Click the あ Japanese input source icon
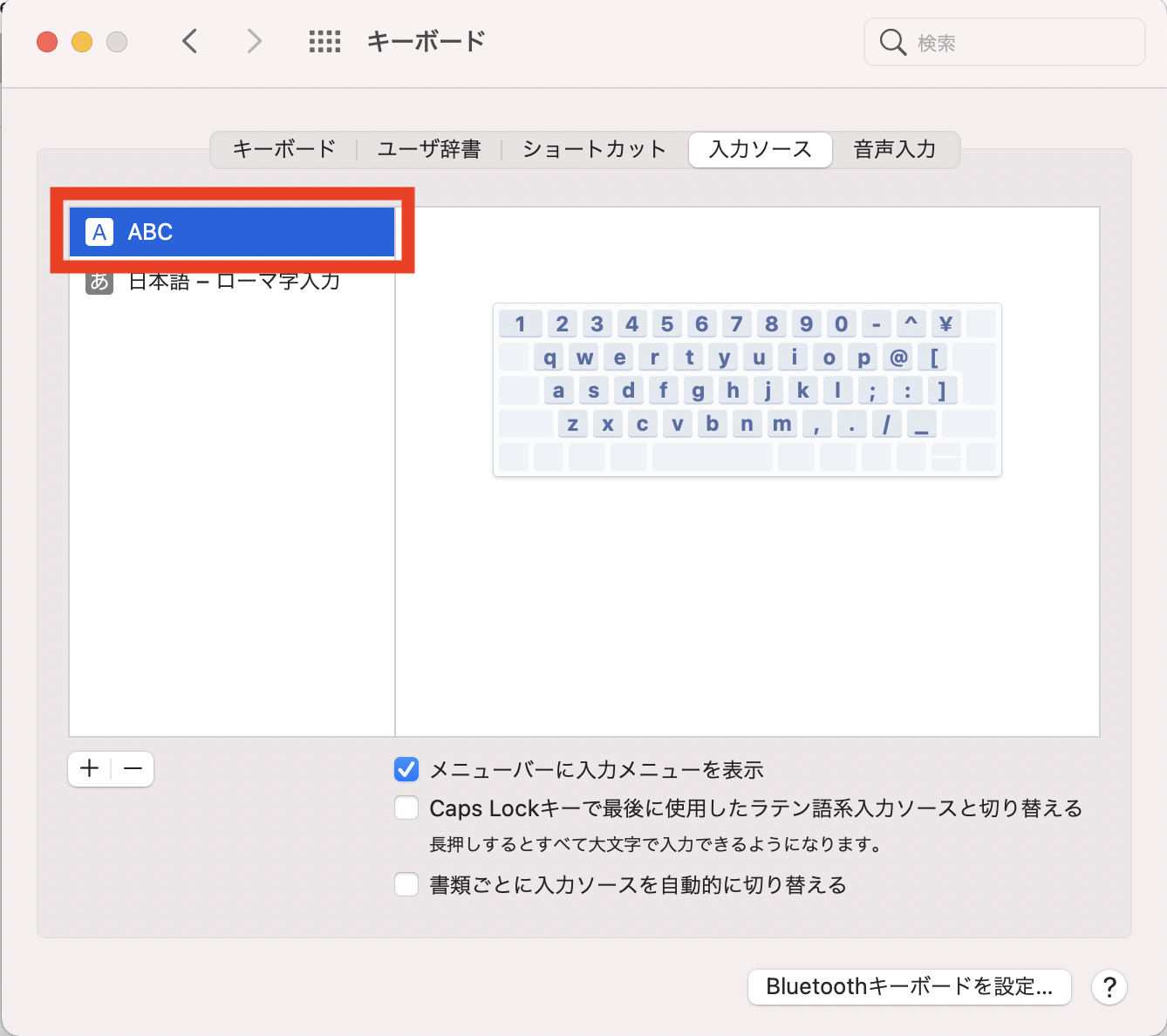 (x=99, y=281)
